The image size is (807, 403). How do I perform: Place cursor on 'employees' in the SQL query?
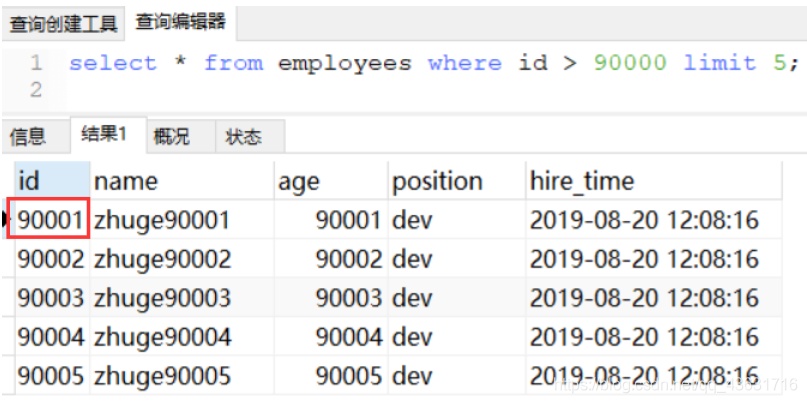pos(344,63)
